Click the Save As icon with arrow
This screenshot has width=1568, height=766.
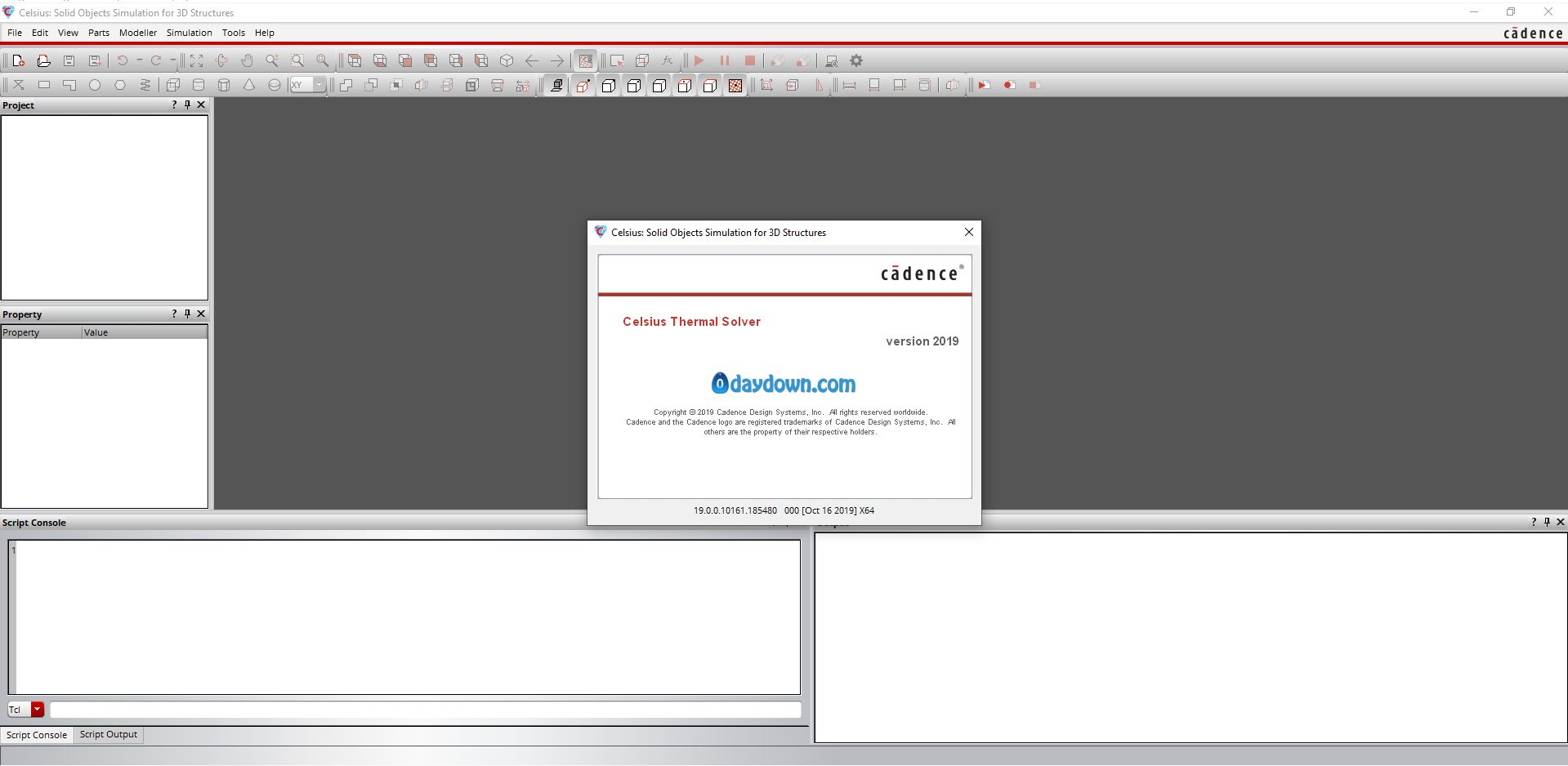[x=95, y=60]
